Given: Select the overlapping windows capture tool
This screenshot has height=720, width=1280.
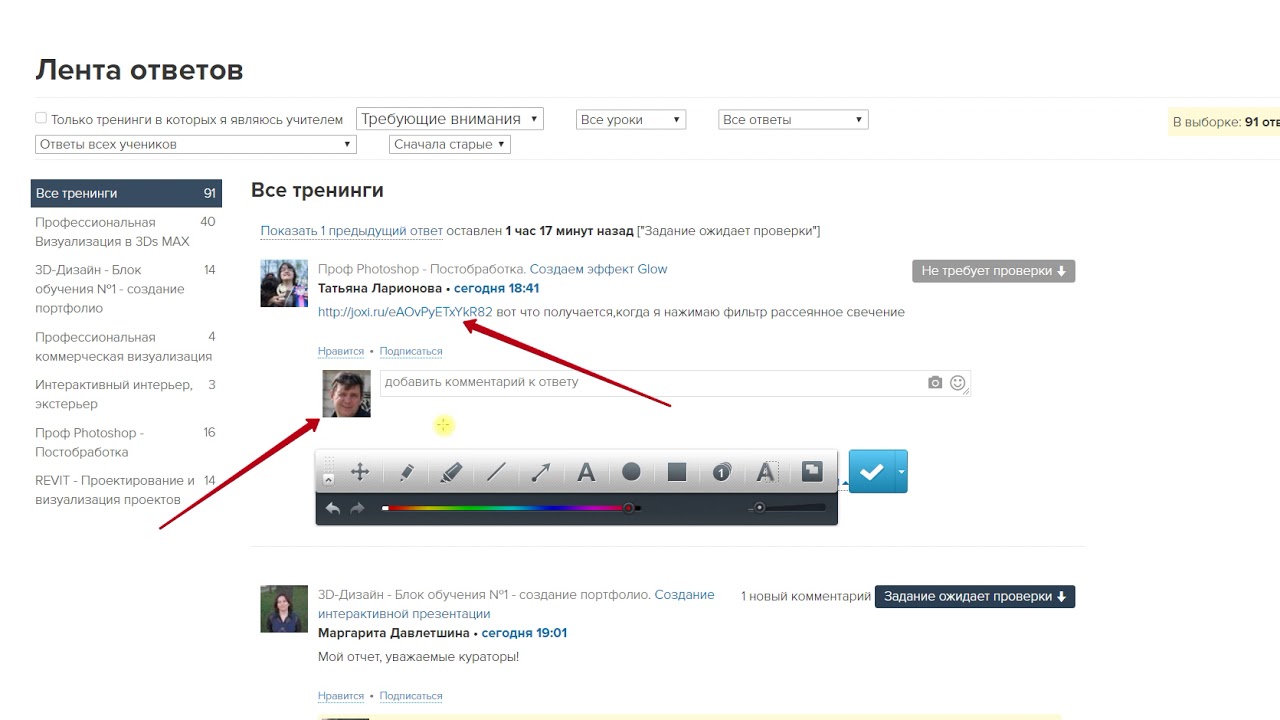Looking at the screenshot, I should point(812,471).
